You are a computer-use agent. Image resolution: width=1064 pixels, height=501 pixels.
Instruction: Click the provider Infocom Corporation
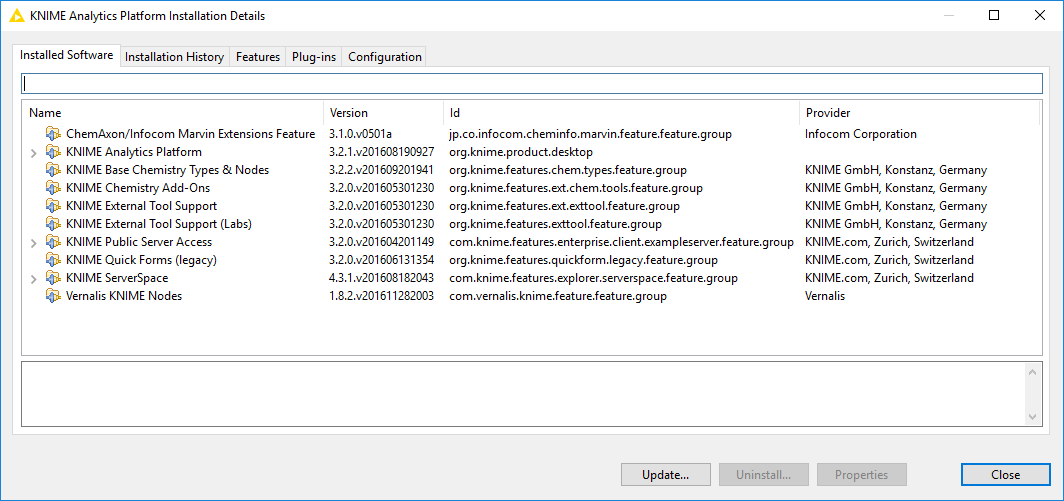[x=860, y=134]
